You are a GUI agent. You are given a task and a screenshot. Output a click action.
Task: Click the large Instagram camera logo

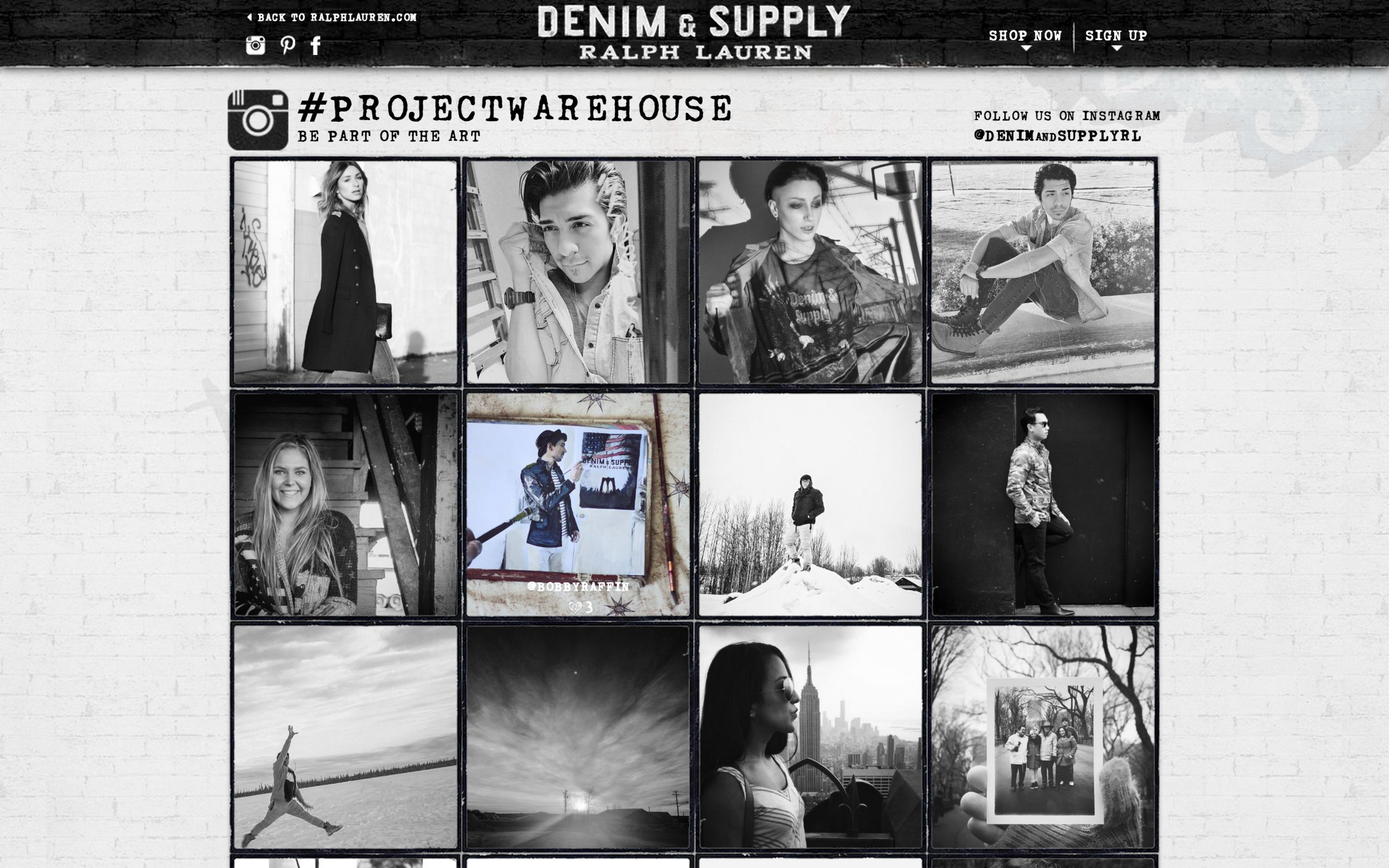(258, 119)
